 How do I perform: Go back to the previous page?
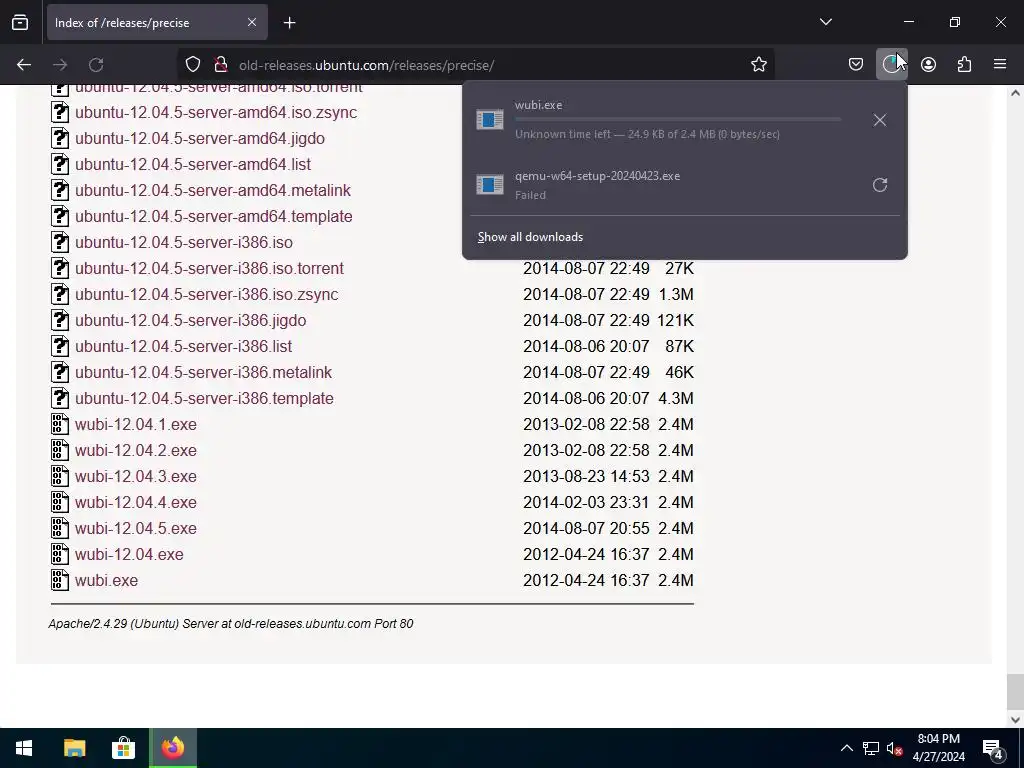[24, 65]
